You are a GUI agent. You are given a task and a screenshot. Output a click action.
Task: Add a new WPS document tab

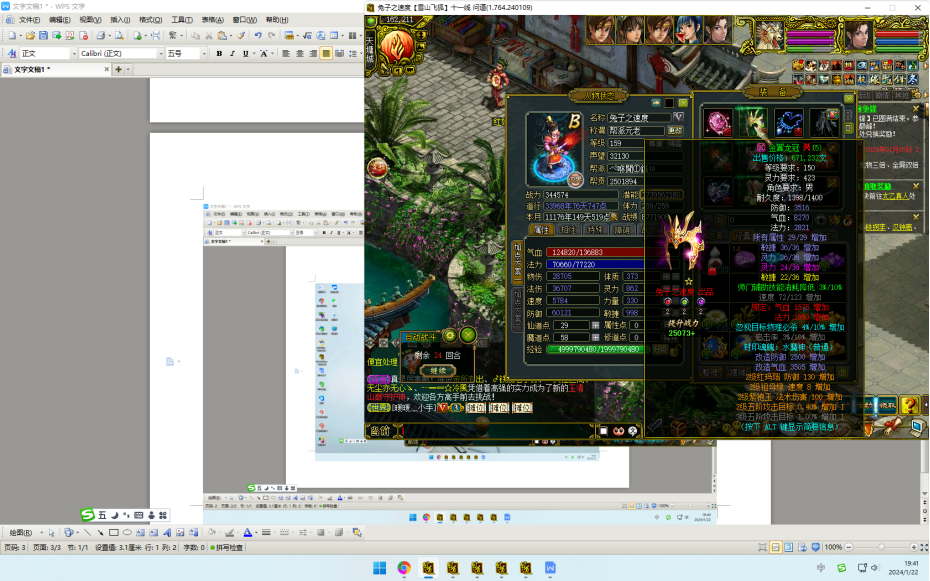[119, 69]
